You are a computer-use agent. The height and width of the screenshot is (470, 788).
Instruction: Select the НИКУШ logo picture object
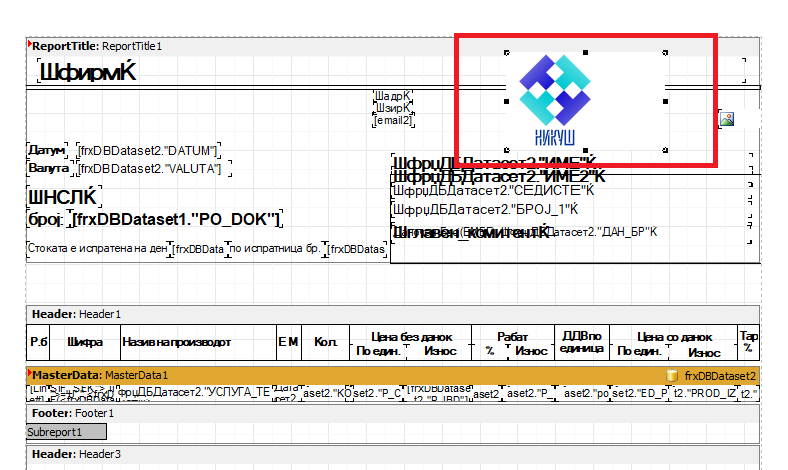[x=585, y=101]
